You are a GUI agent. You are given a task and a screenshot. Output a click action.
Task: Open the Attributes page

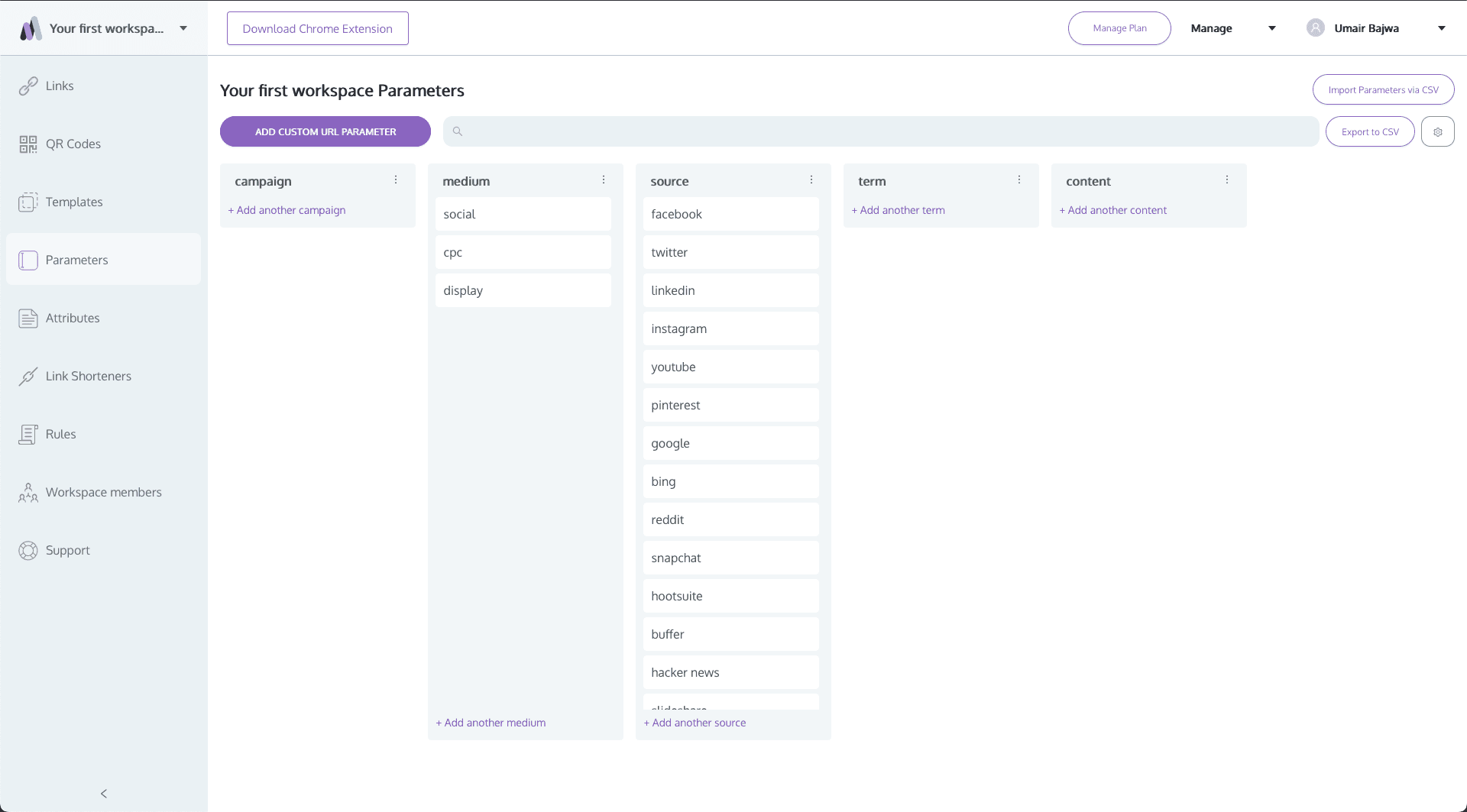click(103, 318)
